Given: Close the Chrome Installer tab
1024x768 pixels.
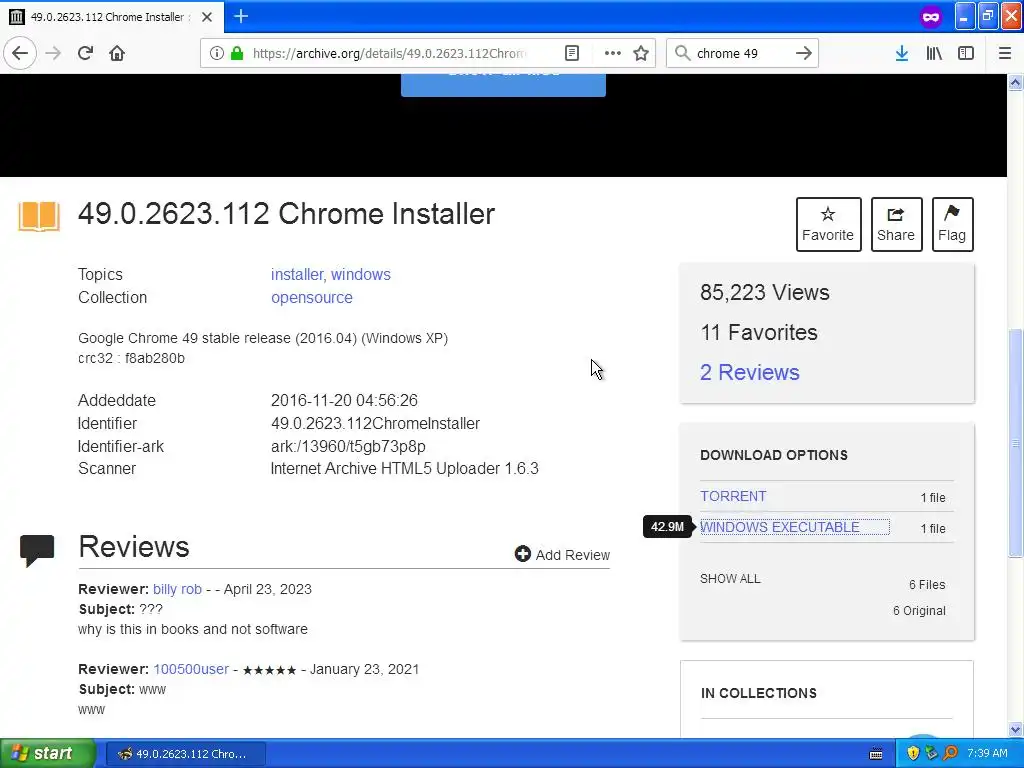Looking at the screenshot, I should [x=207, y=17].
